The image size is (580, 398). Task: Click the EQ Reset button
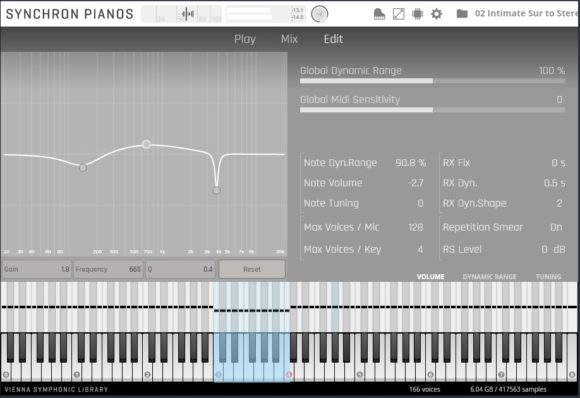252,269
